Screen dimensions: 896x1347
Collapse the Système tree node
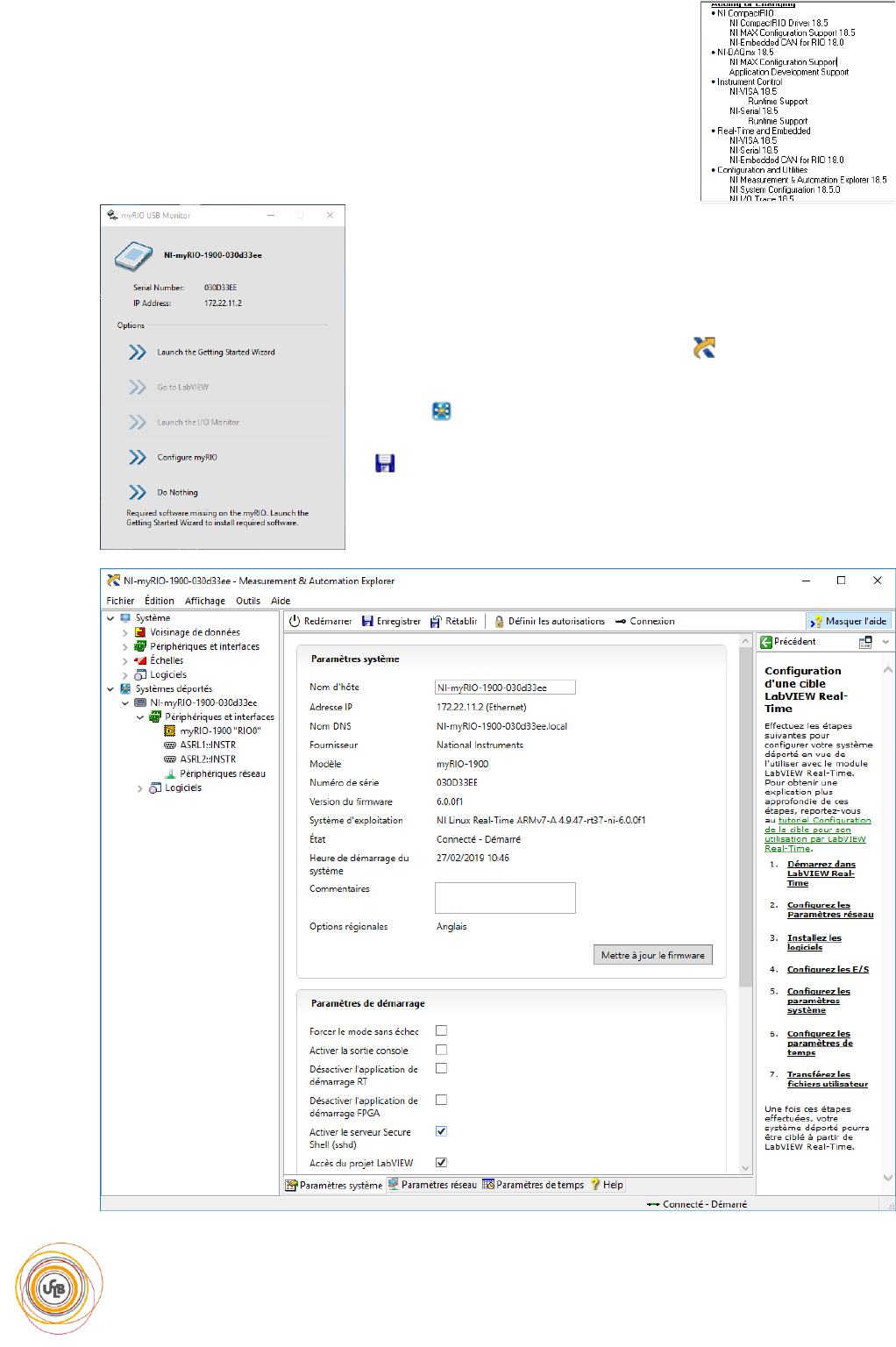[x=110, y=618]
